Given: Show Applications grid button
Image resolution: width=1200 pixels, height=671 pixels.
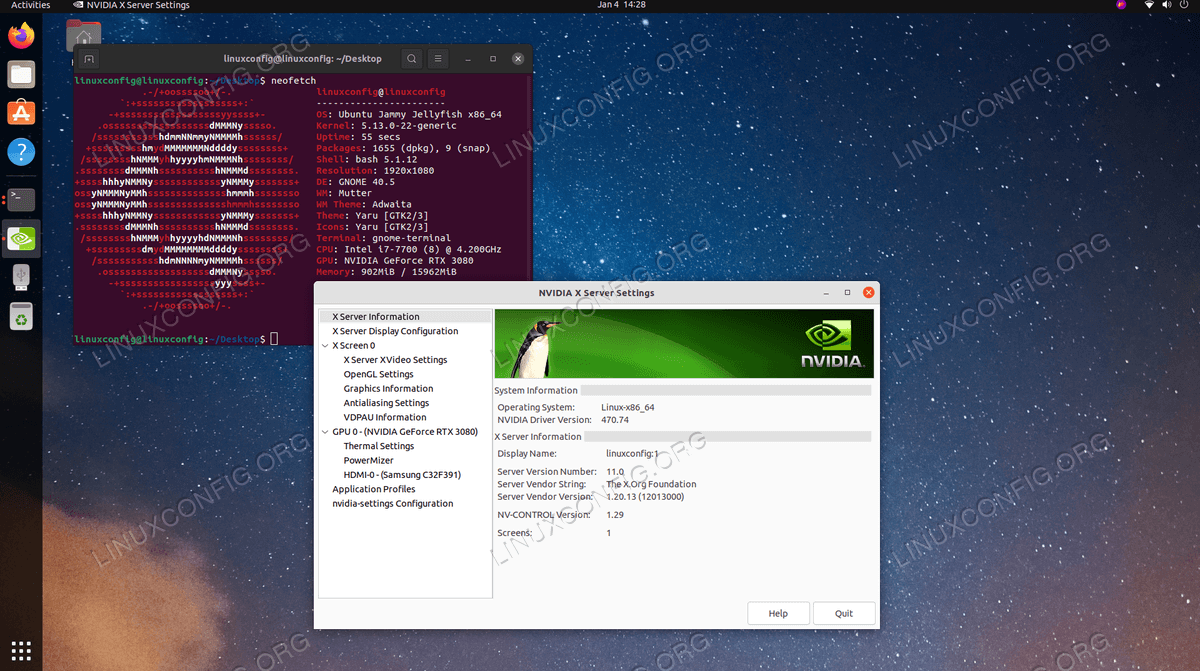Looking at the screenshot, I should pyautogui.click(x=21, y=650).
